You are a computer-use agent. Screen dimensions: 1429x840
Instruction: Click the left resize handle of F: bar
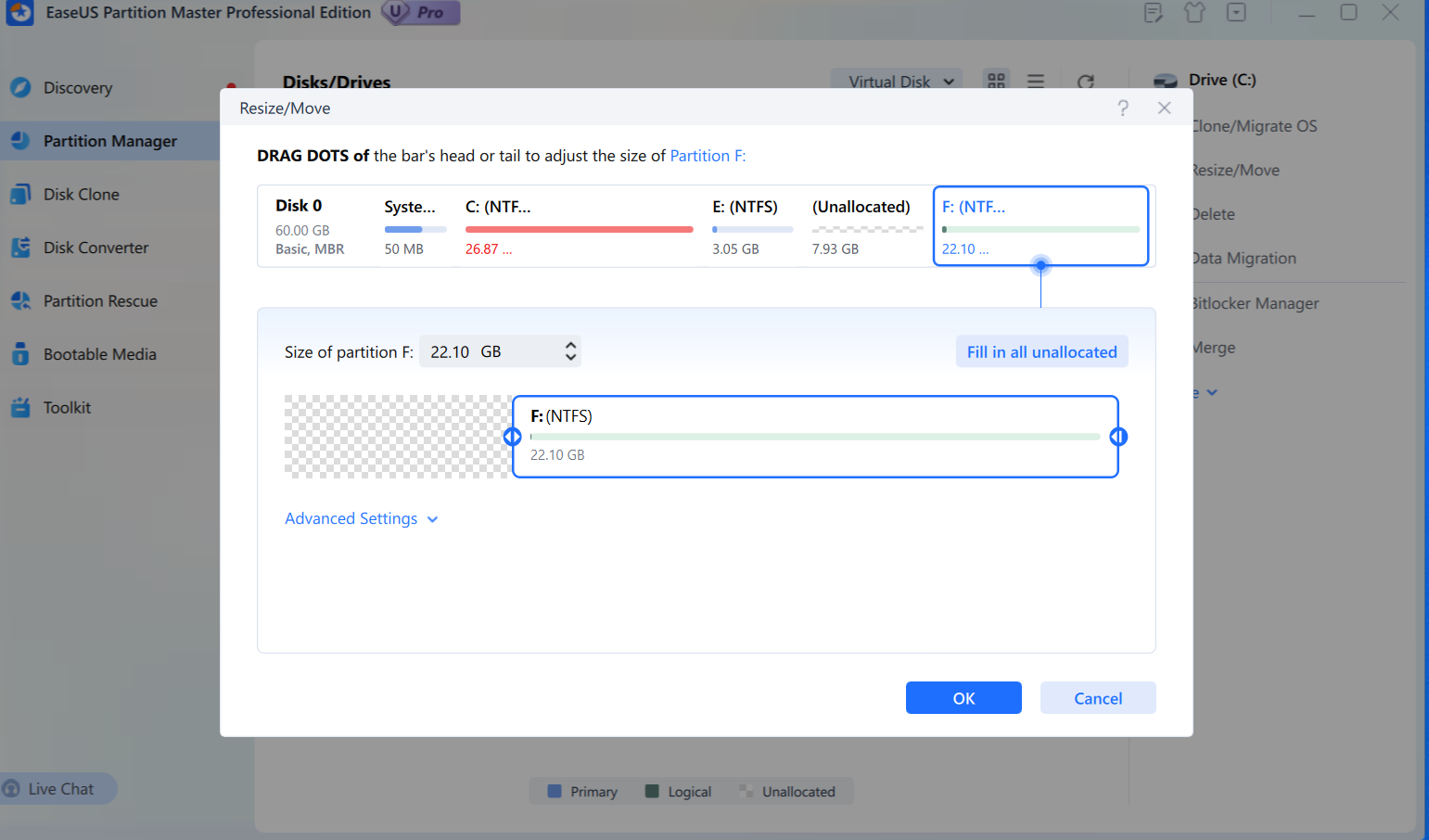pos(512,437)
